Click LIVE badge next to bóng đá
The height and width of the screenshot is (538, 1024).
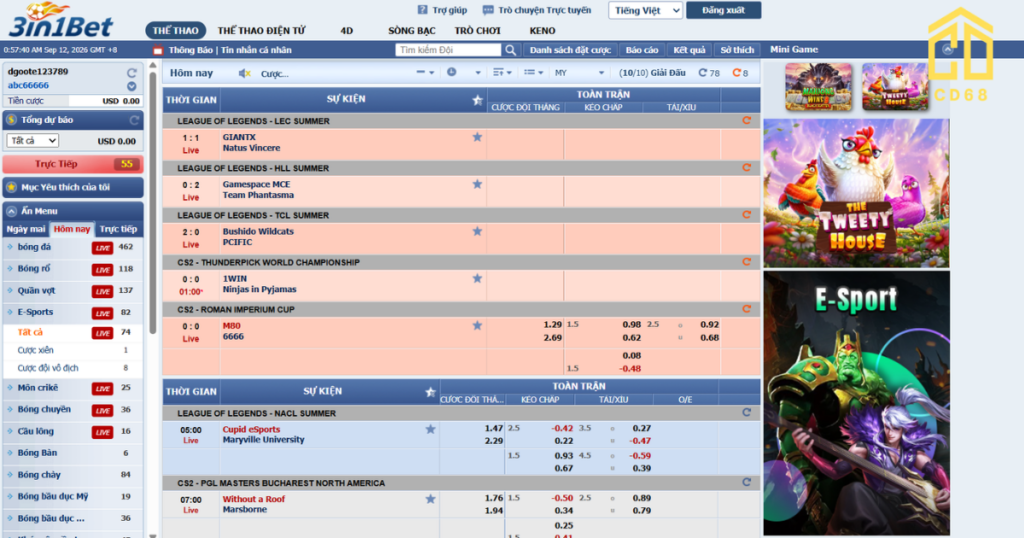pos(102,248)
